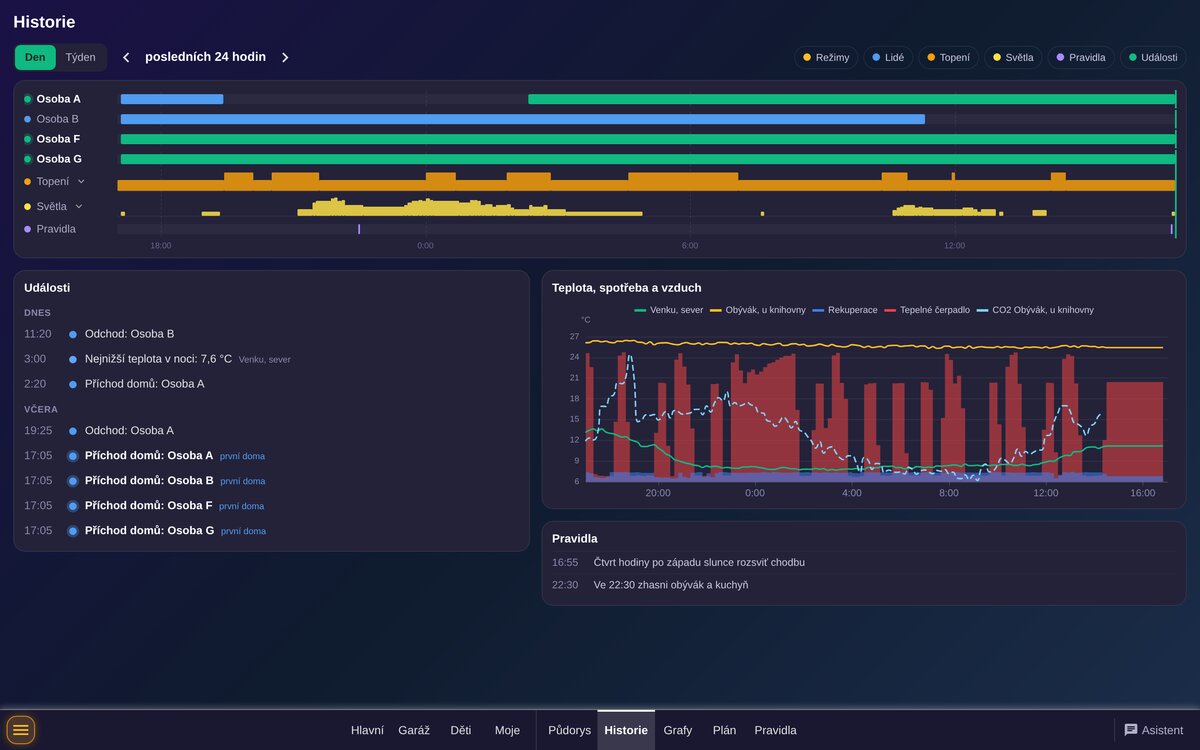
Task: Toggle Rekuperace chart legend series
Action: [845, 310]
